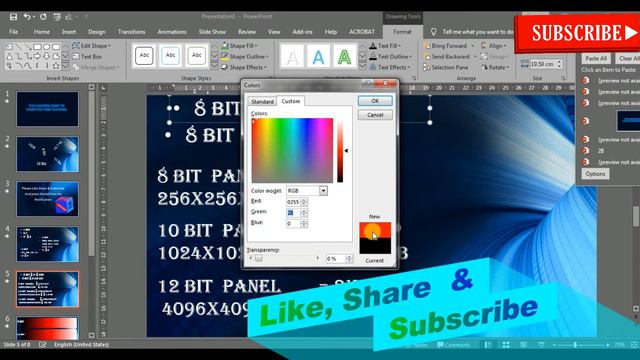This screenshot has height=360, width=640.
Task: Switch to the Animations ribbon tab
Action: pos(172,32)
